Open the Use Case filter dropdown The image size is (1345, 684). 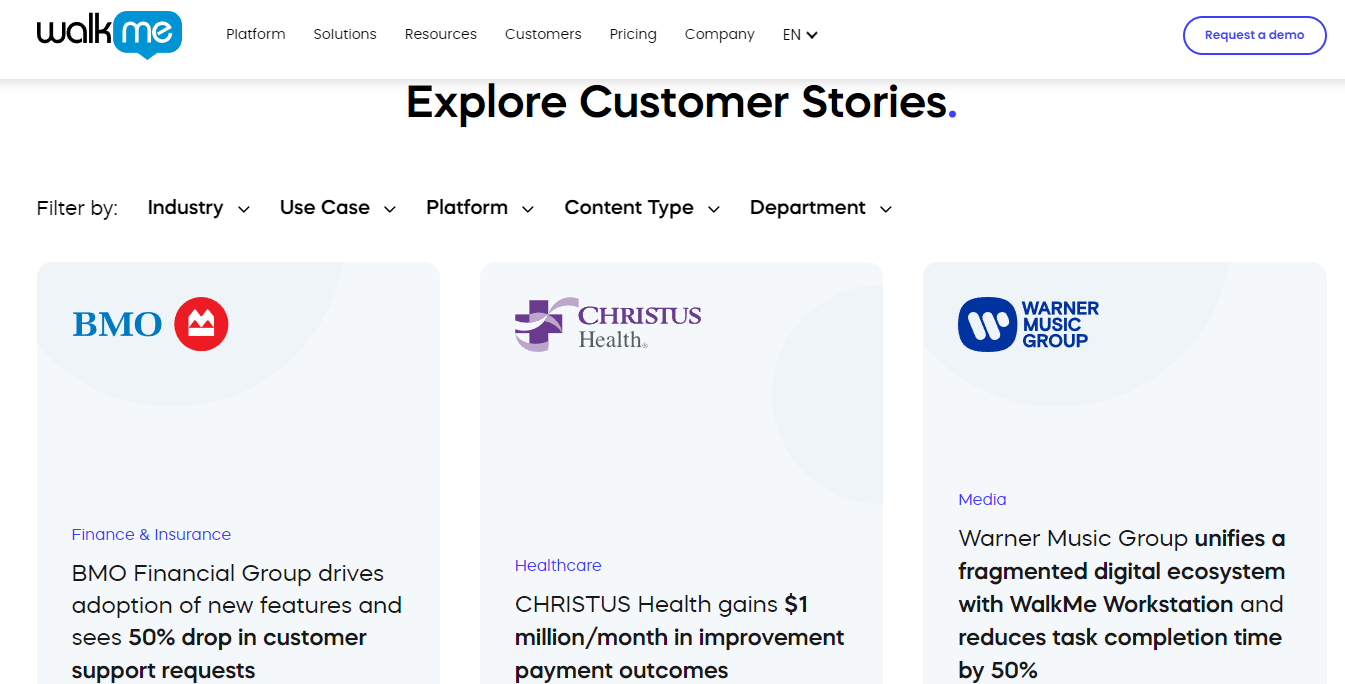click(x=338, y=208)
